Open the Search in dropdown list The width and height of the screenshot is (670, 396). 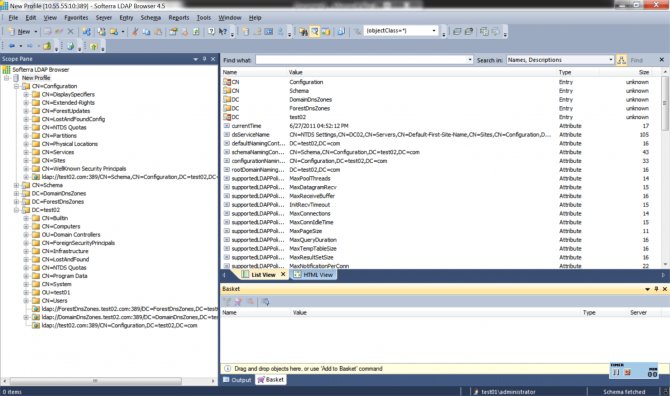point(611,60)
